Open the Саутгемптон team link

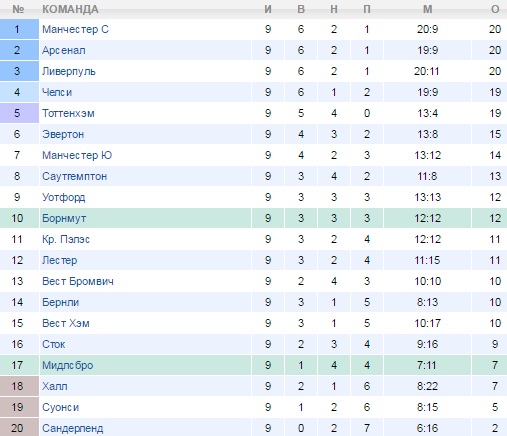click(74, 176)
